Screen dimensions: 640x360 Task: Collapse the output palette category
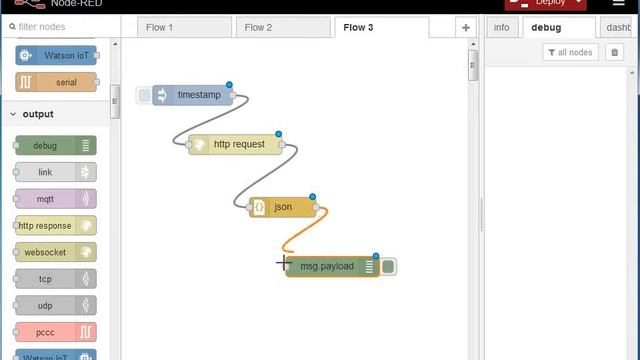[56, 114]
